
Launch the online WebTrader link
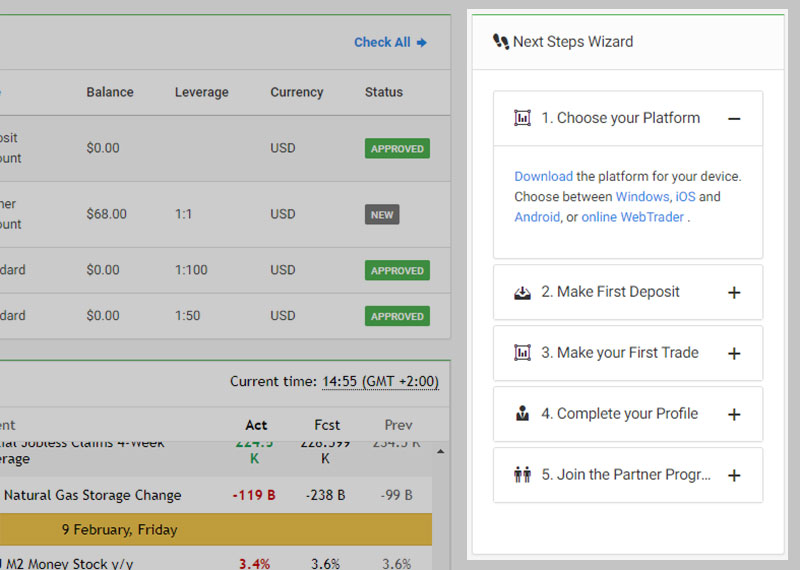[632, 217]
